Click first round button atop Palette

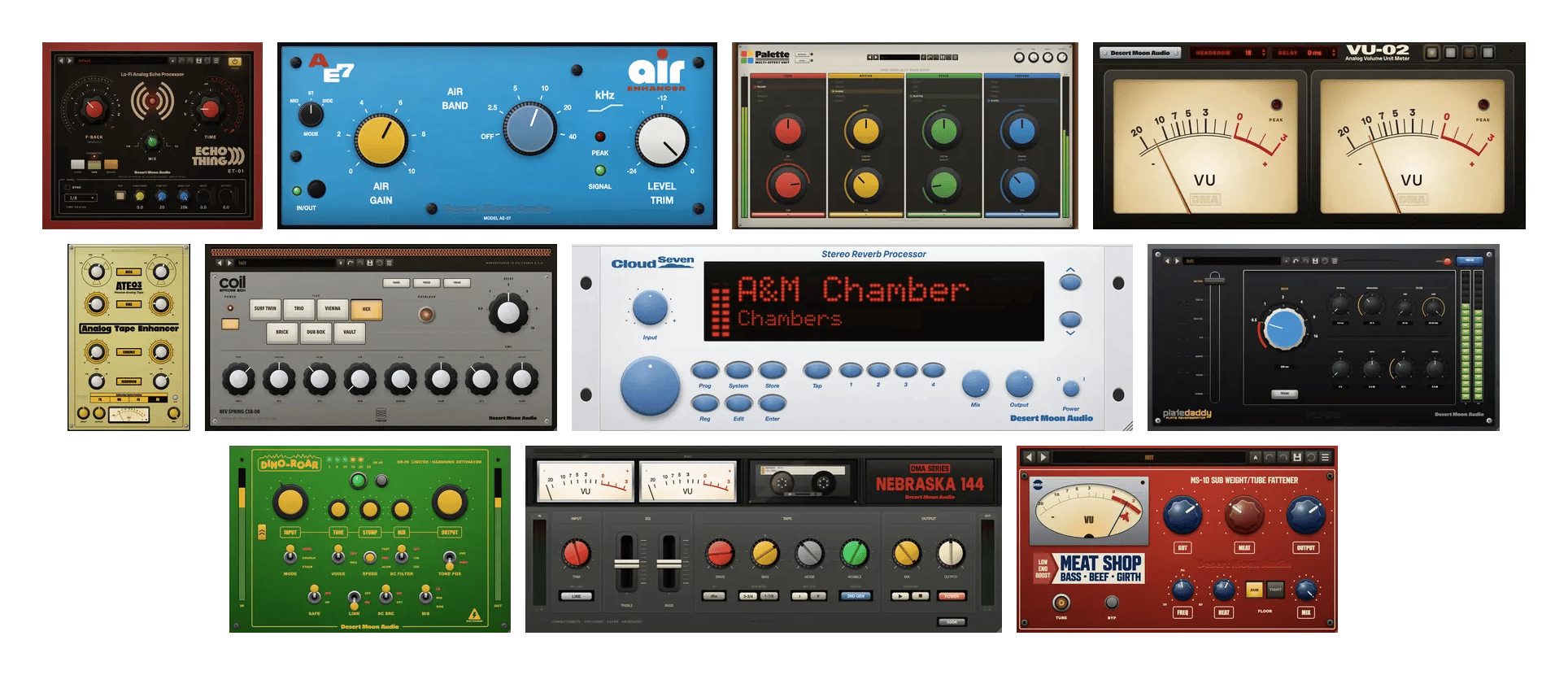[1020, 57]
